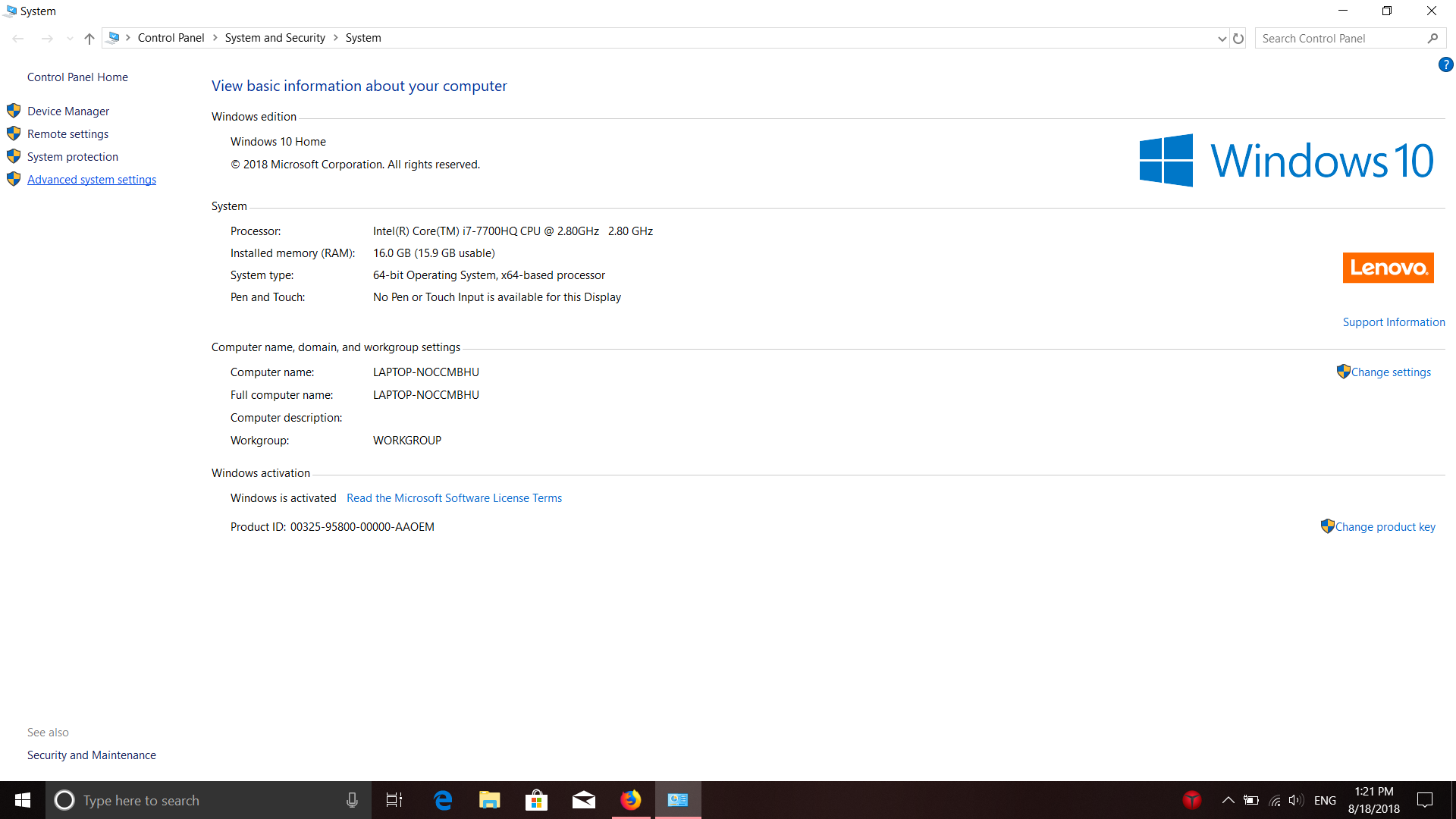Open recent locations dropdown arrow

[70, 39]
